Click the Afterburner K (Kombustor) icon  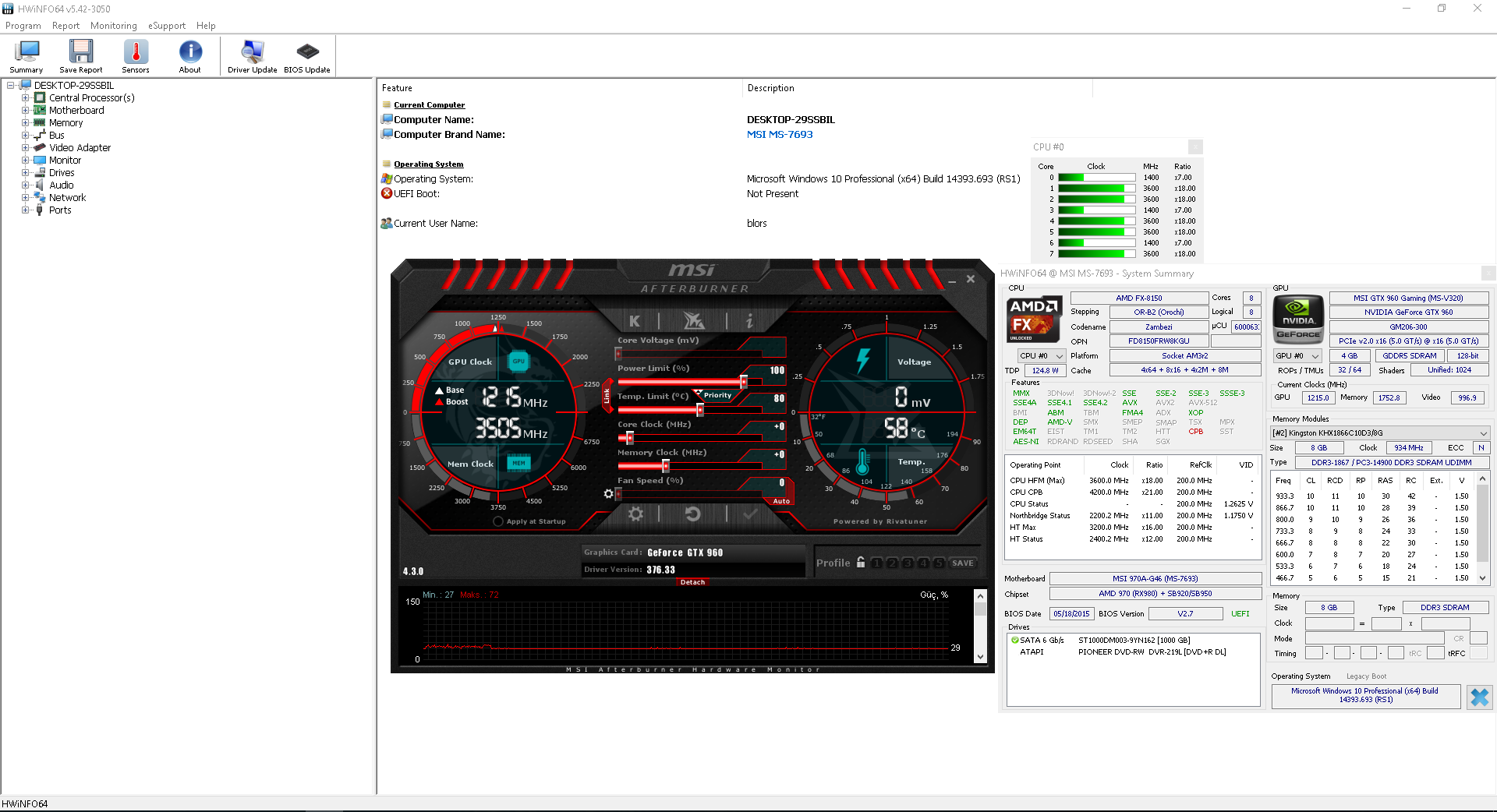pos(635,320)
